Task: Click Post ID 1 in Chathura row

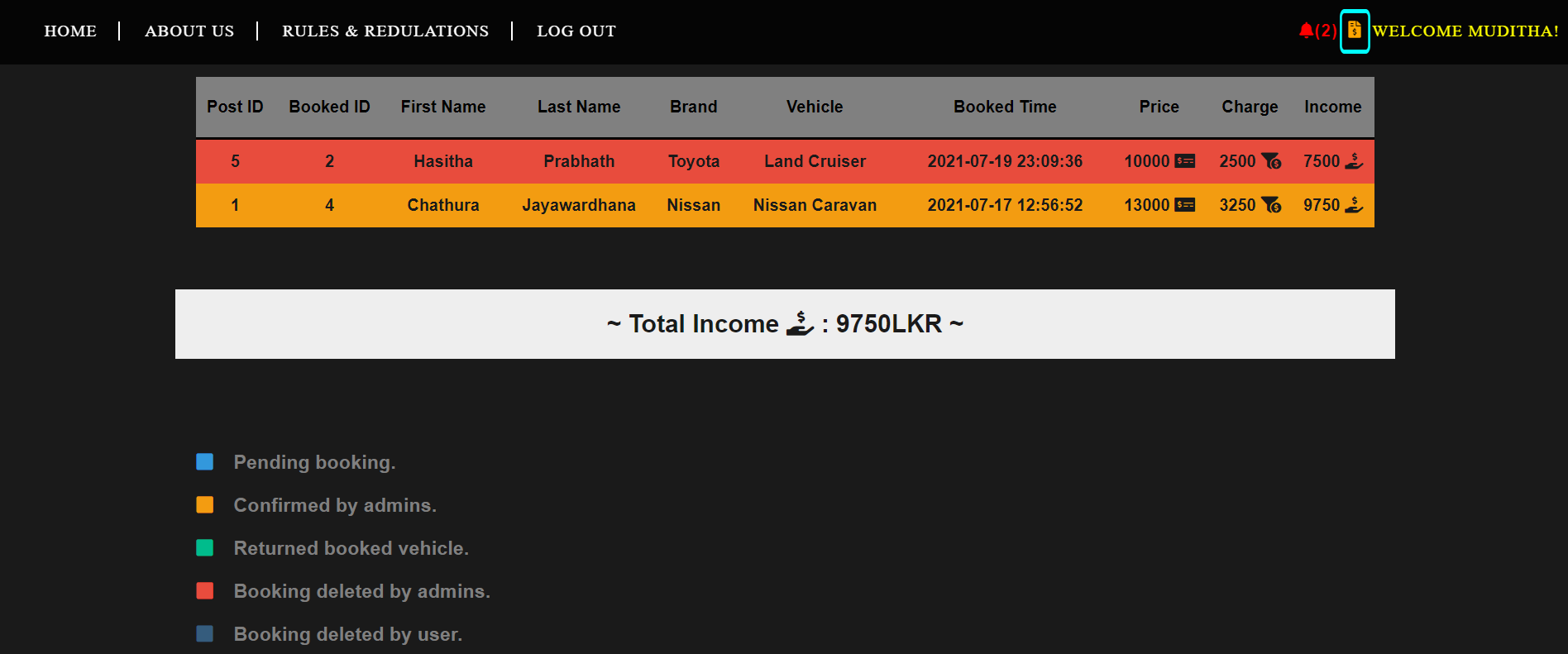Action: pyautogui.click(x=235, y=205)
